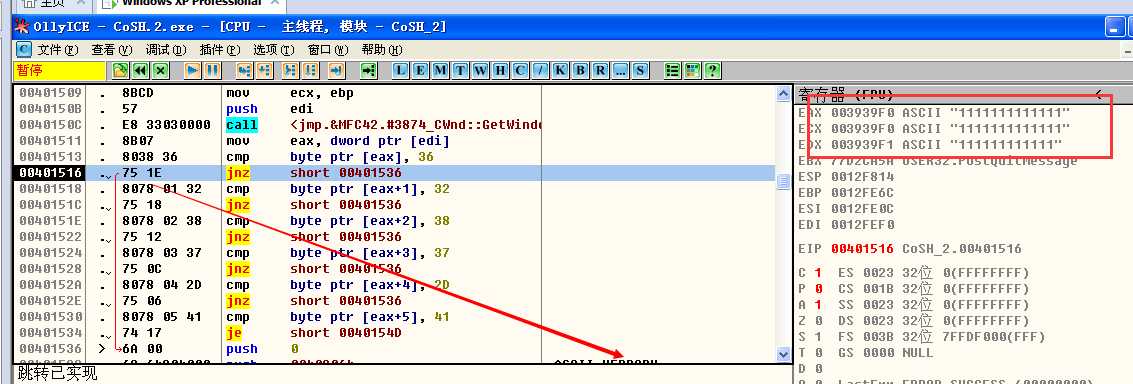Select the push 0 line at 00401536
Image resolution: width=1133 pixels, height=384 pixels.
394,349
